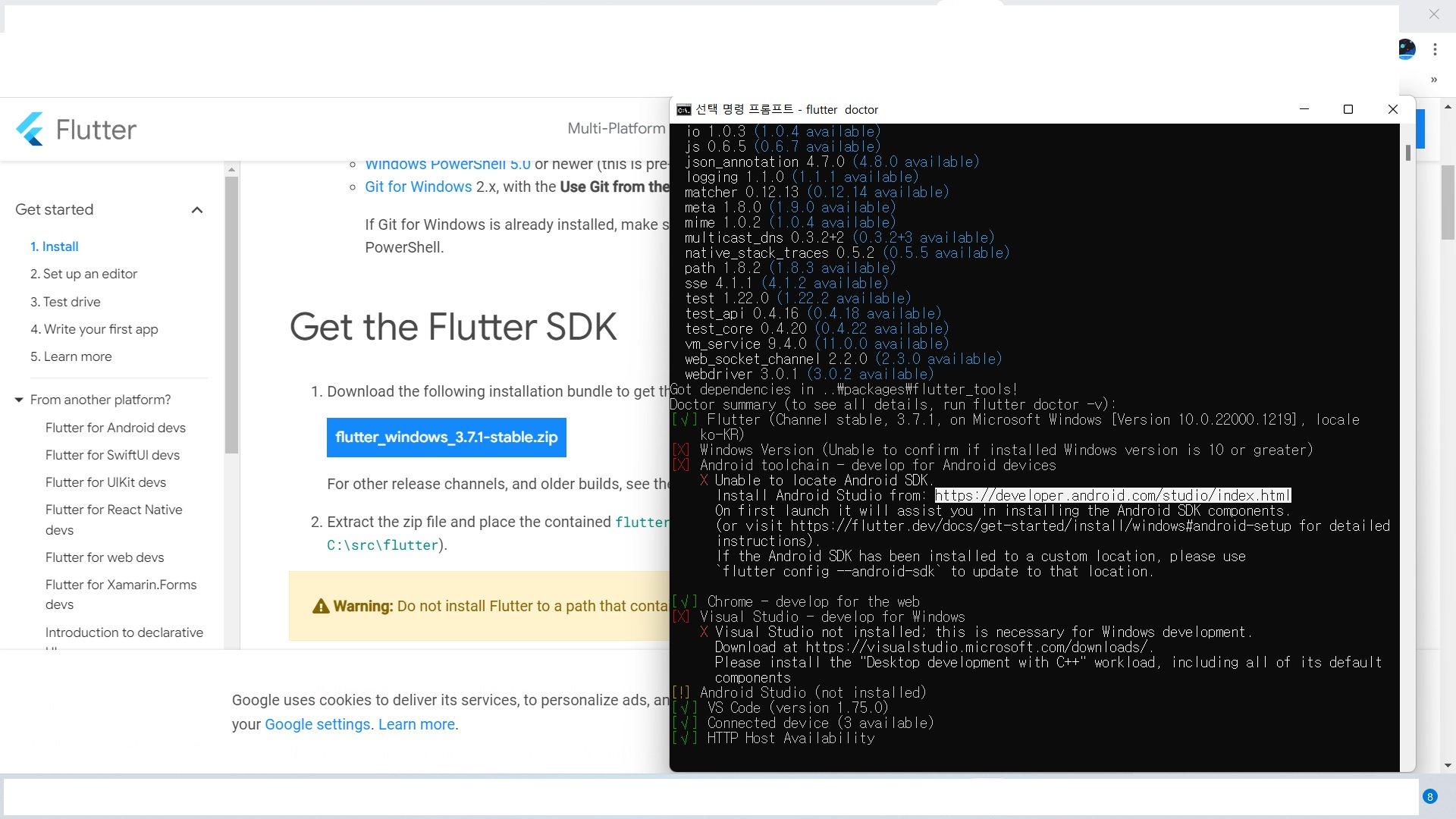Screen dimensions: 1456x819
Task: Open Flutter for Xamarin.Forms devs
Action: click(x=121, y=595)
